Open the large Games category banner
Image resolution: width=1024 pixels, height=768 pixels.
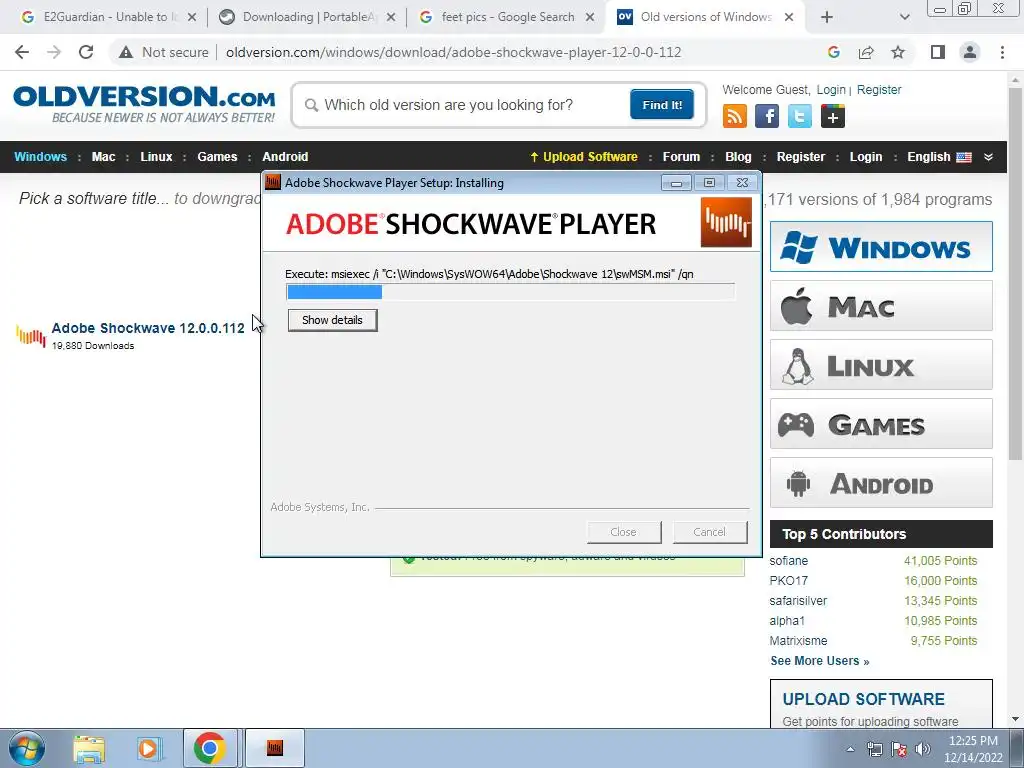[881, 424]
